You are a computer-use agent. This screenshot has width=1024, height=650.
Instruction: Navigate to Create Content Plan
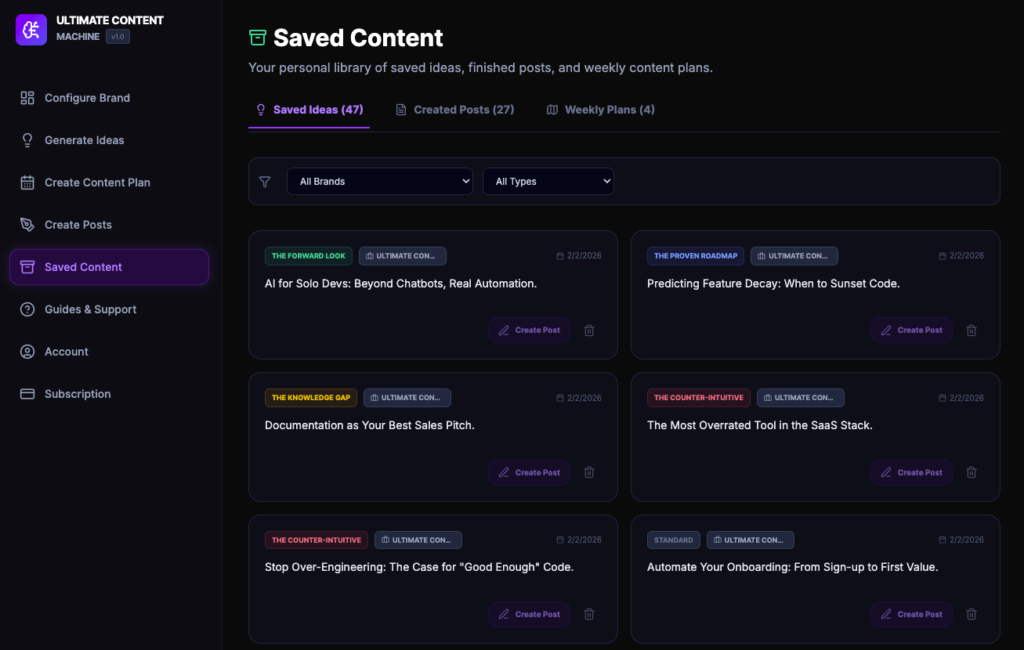pos(97,182)
